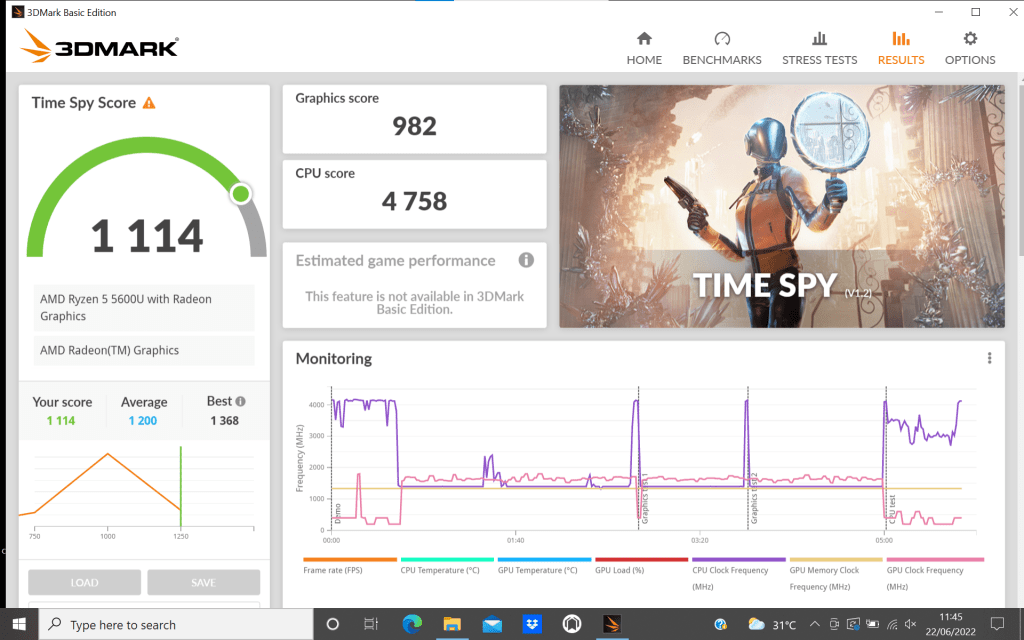1024x640 pixels.
Task: Toggle GPU Load (%) legend entry
Action: point(641,566)
